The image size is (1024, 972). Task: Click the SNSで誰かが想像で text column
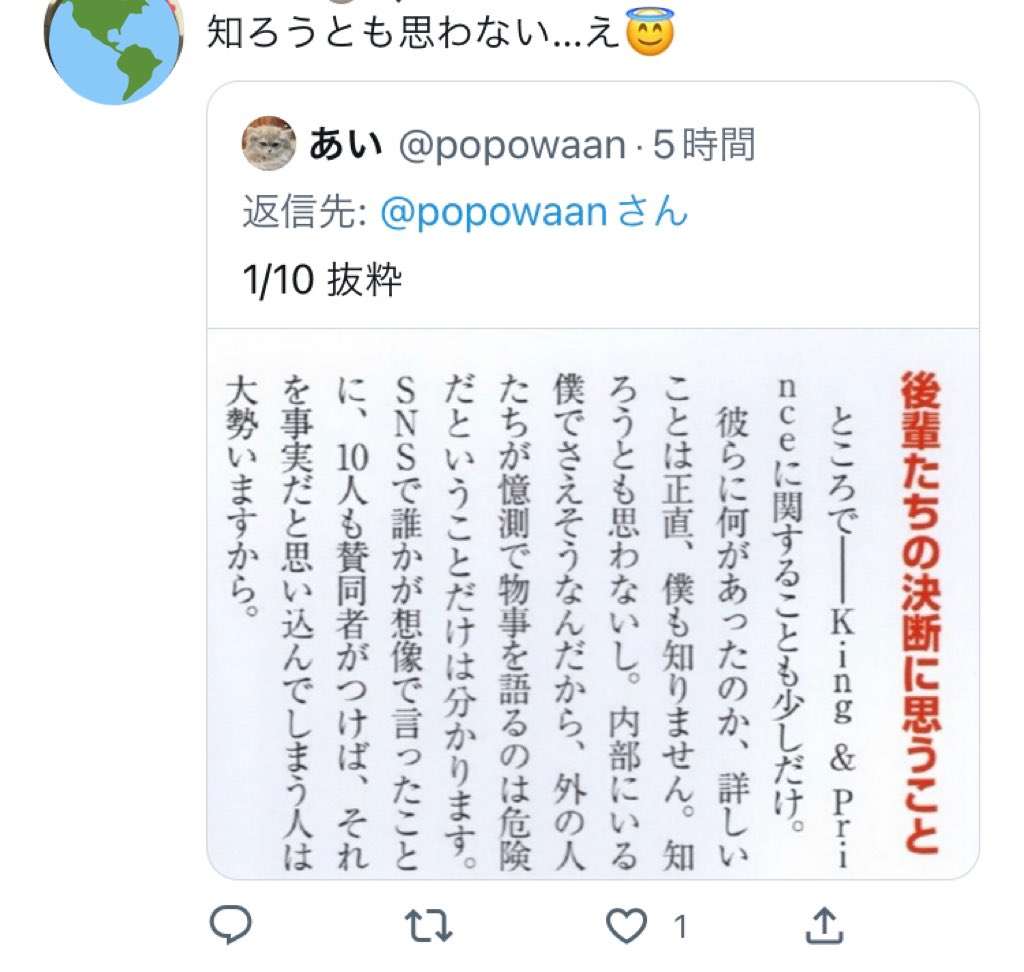pos(406,623)
